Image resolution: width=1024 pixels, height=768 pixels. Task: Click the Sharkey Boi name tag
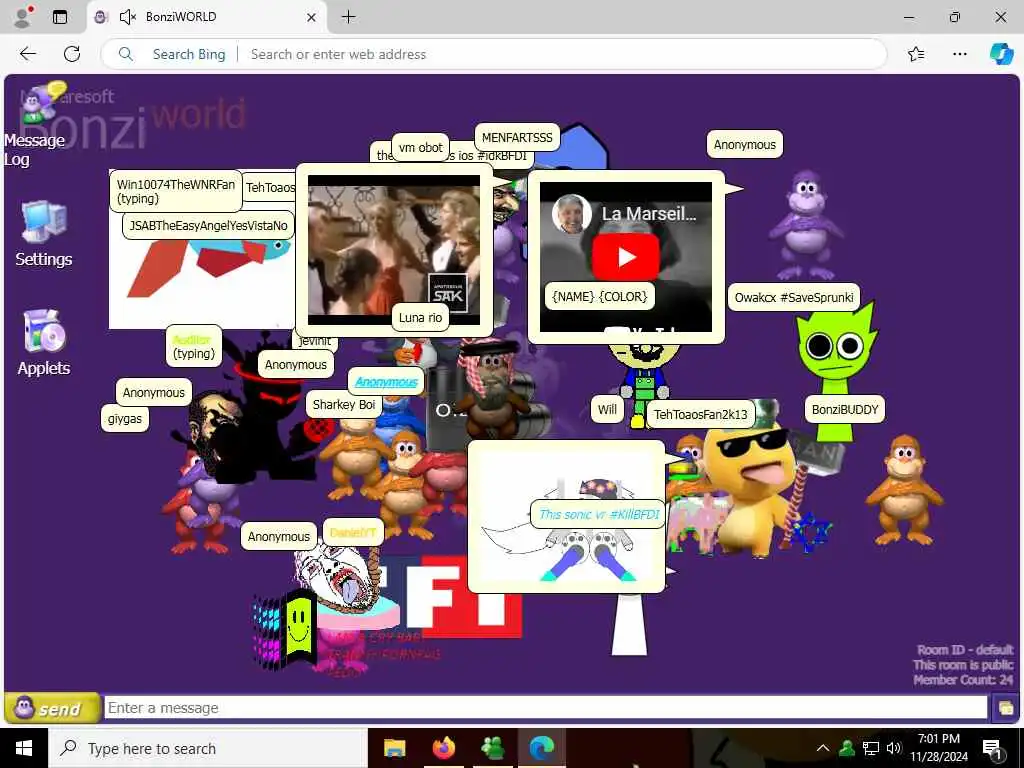point(344,404)
